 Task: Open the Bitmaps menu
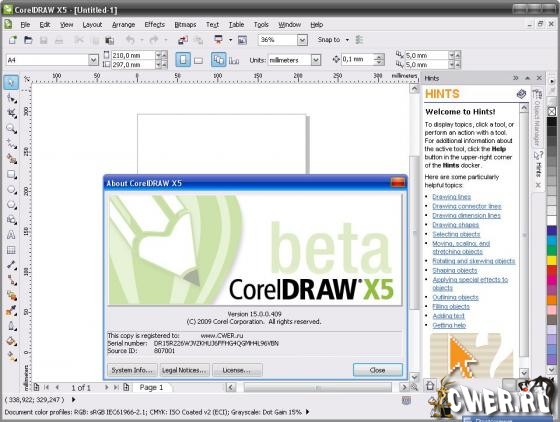coord(185,25)
